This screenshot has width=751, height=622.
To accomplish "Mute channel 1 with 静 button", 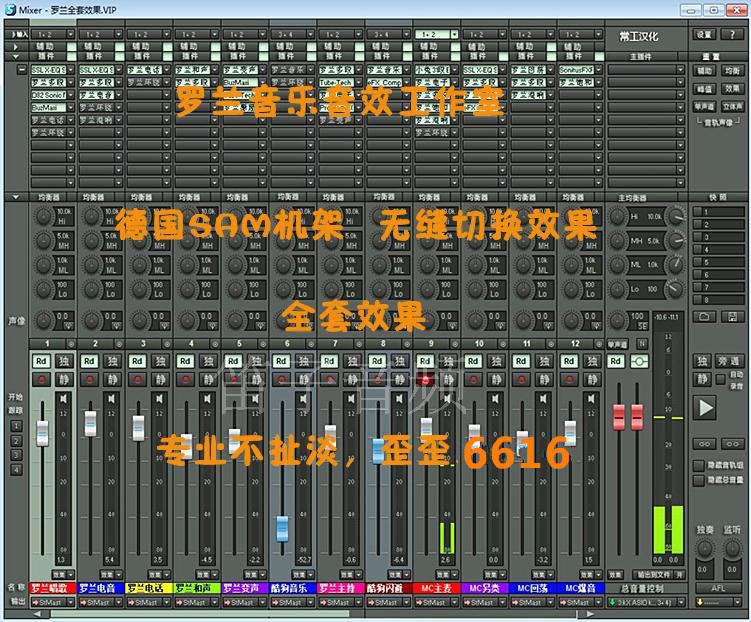I will (x=64, y=380).
